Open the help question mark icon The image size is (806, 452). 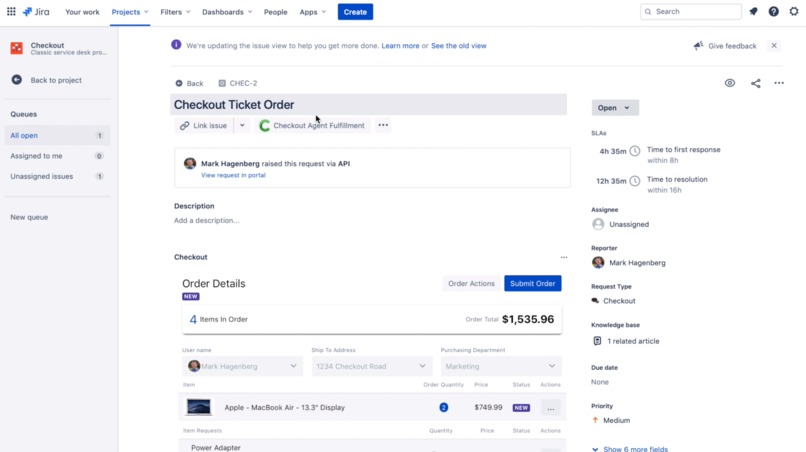pos(774,11)
